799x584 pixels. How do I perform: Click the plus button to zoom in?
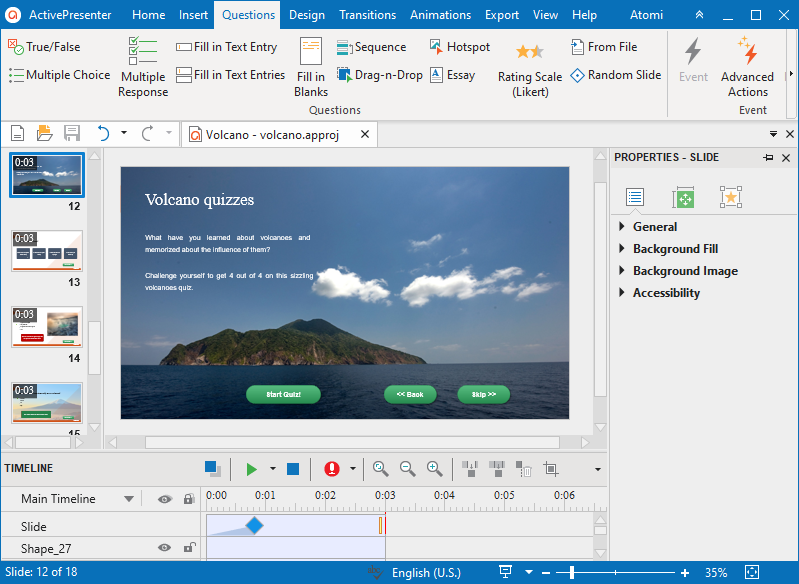click(x=685, y=573)
